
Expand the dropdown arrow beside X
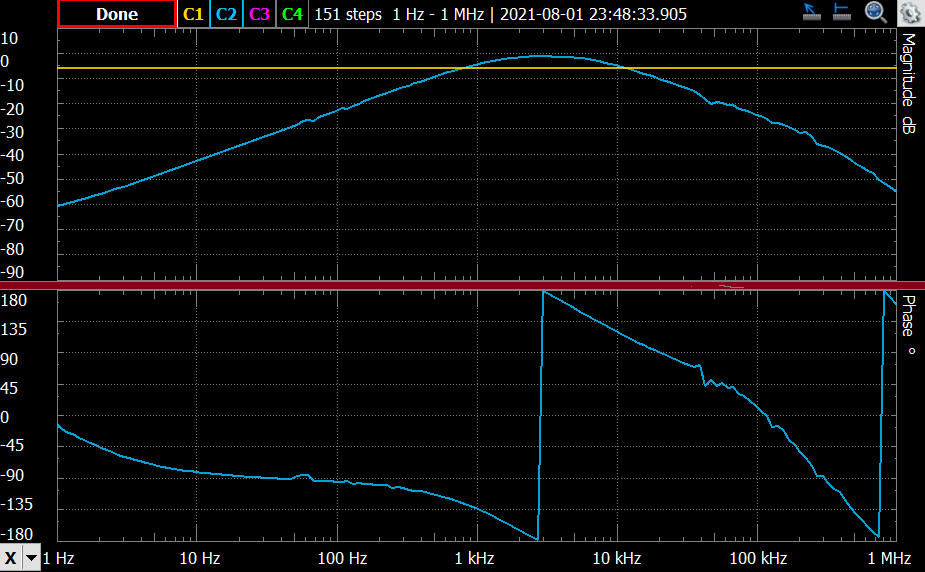coord(31,557)
